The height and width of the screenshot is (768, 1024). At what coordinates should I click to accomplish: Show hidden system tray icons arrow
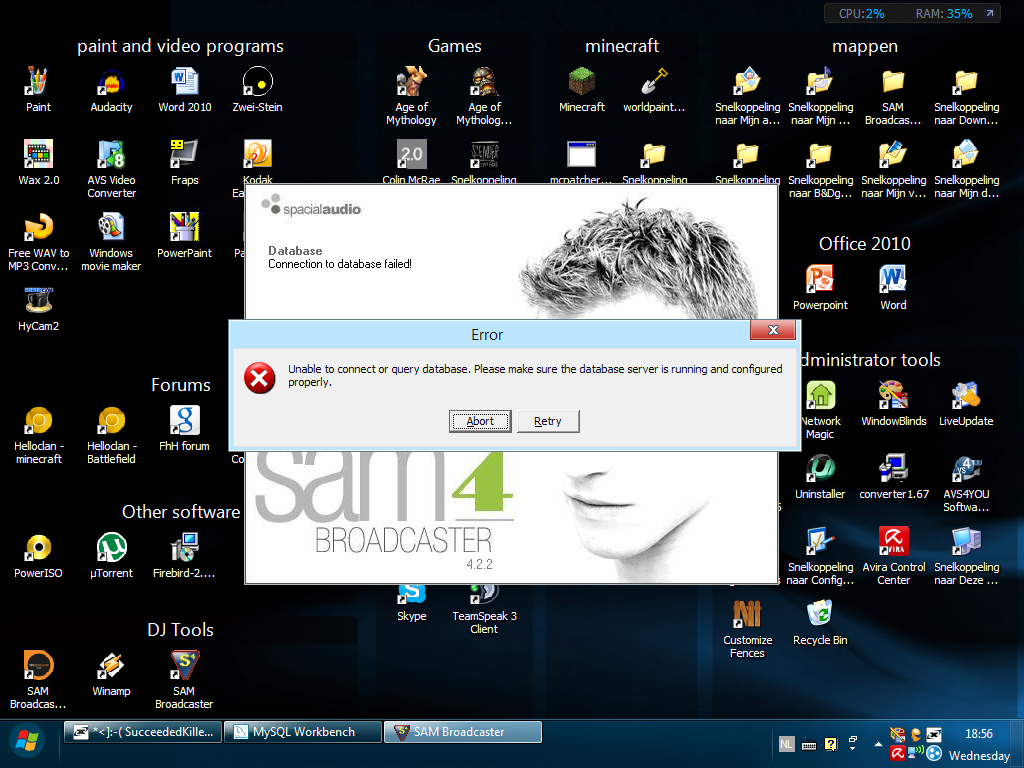[878, 744]
